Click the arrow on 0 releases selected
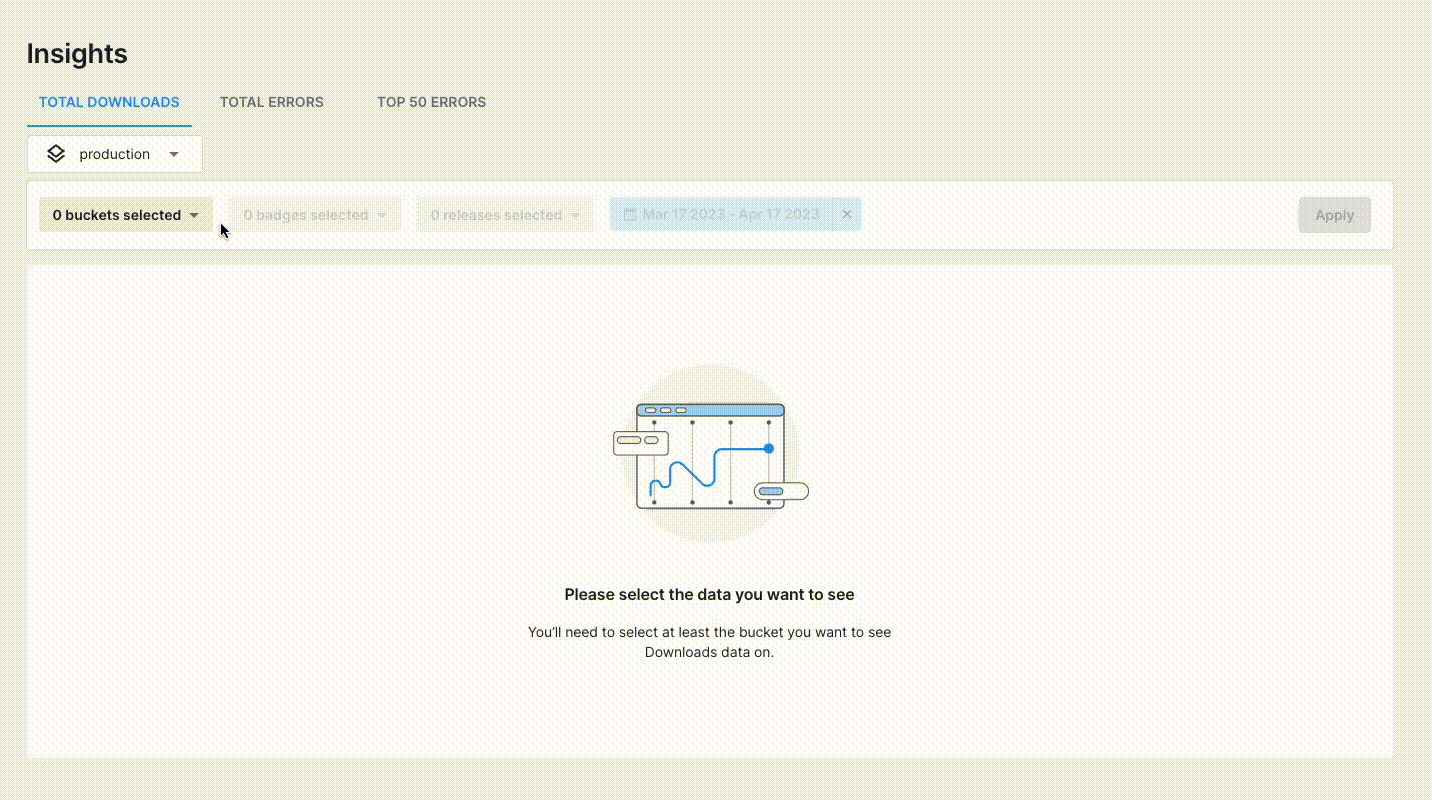 coord(575,215)
